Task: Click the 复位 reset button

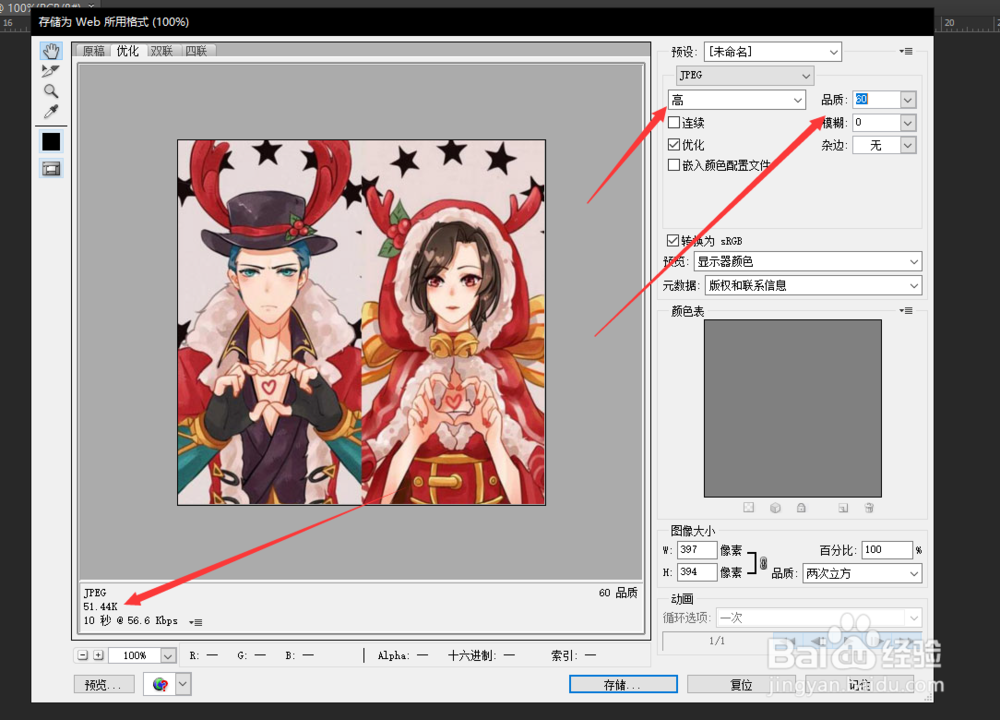Action: (x=741, y=684)
